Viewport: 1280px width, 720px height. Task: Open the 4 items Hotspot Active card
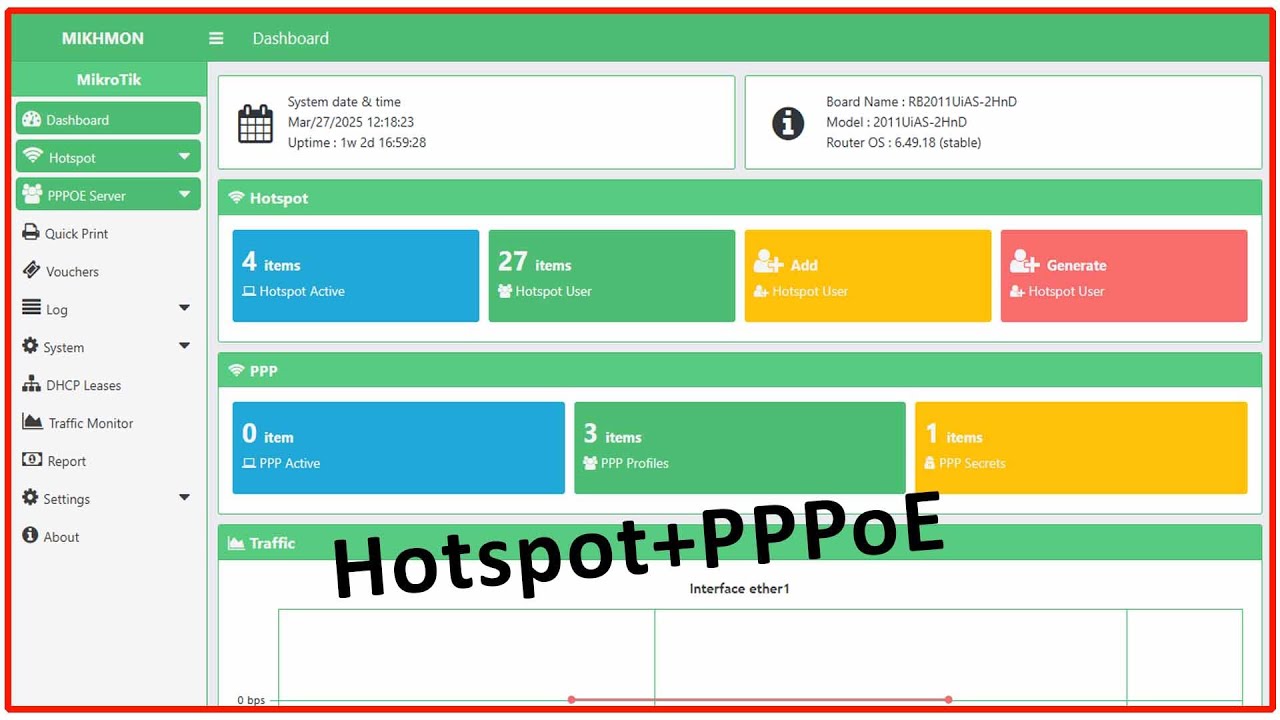tap(356, 276)
